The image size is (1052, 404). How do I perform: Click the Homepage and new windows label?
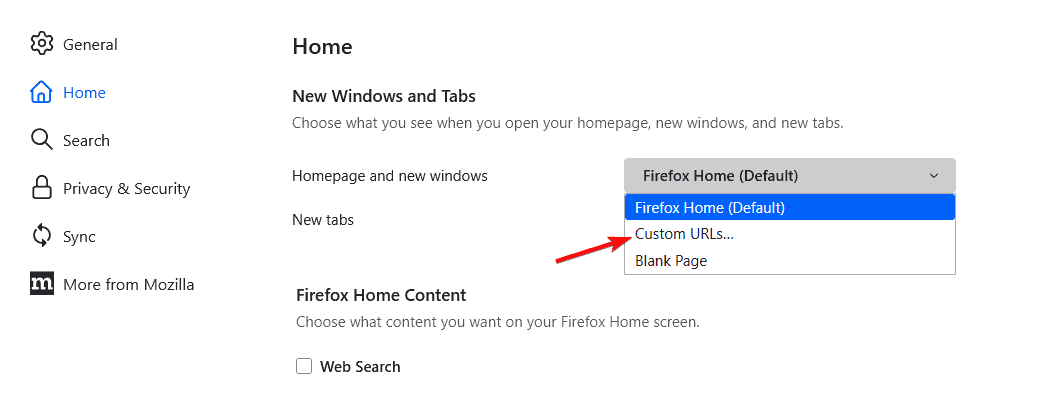click(389, 175)
